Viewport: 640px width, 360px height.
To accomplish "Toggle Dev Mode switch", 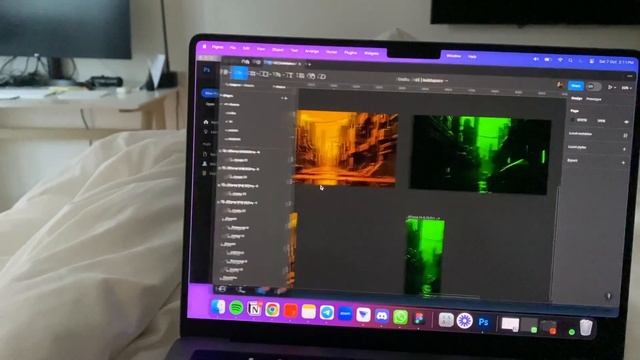I will [593, 87].
